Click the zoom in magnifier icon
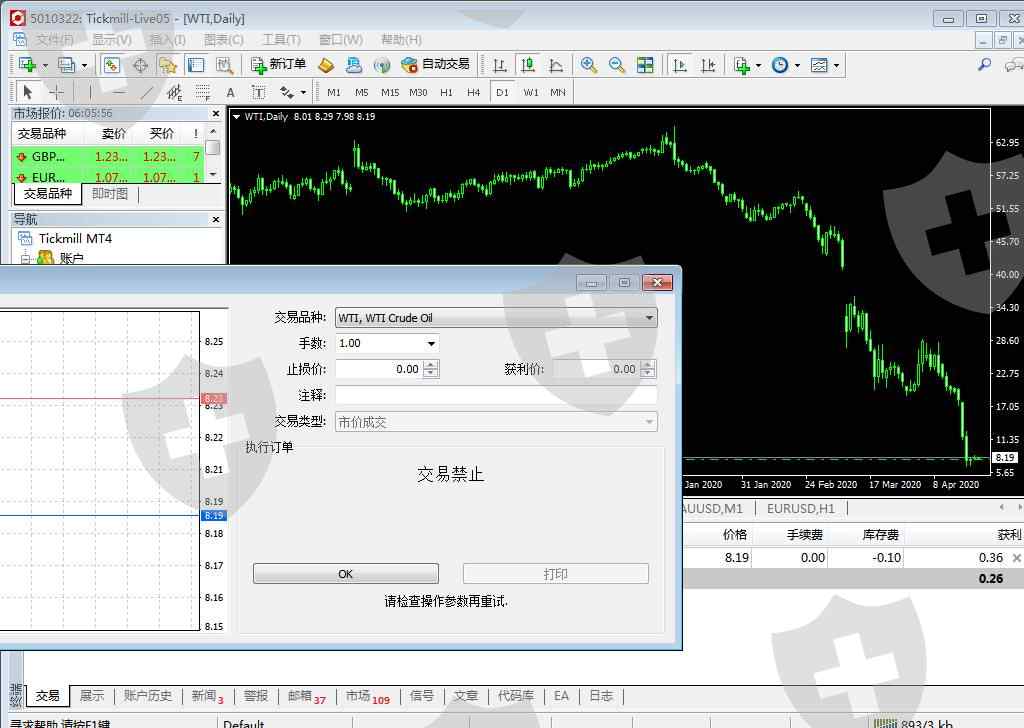This screenshot has width=1024, height=728. [x=589, y=65]
